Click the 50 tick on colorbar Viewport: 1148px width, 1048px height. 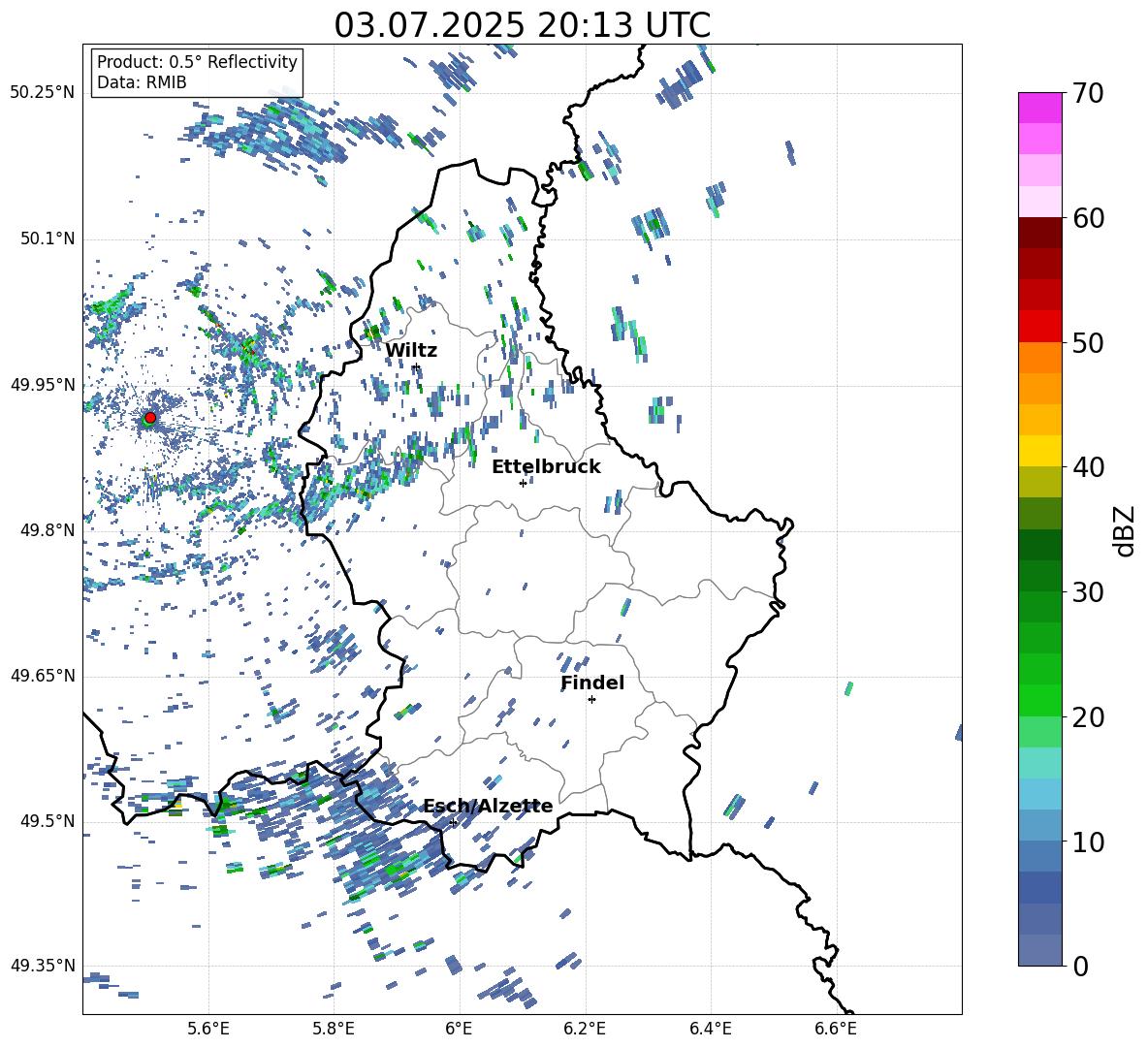tap(1088, 342)
